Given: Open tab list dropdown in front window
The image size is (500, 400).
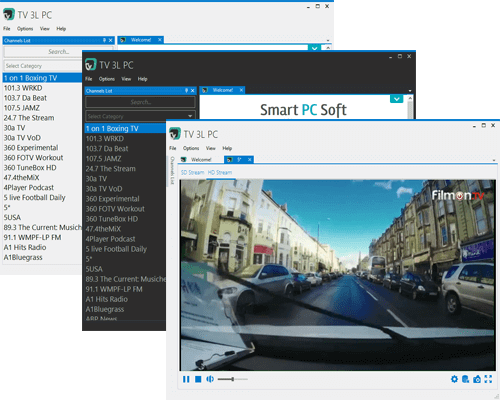Looking at the screenshot, I should tap(494, 160).
